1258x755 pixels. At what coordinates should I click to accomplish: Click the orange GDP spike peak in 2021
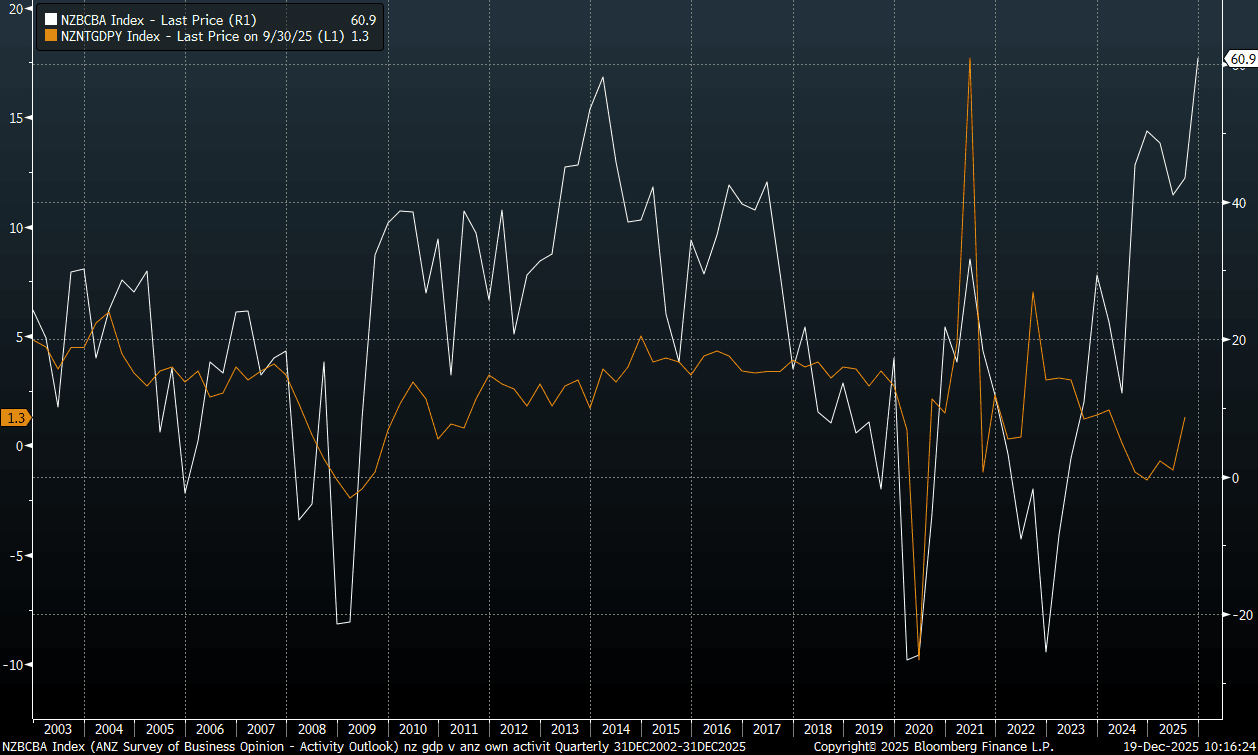(x=970, y=59)
